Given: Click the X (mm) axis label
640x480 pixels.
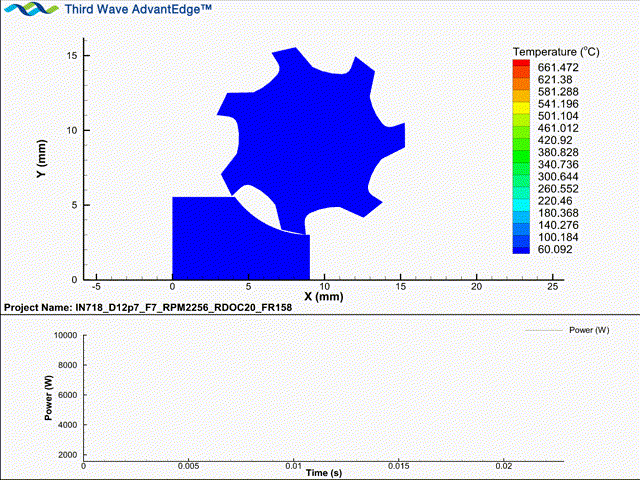Looking at the screenshot, I should pyautogui.click(x=323, y=297).
